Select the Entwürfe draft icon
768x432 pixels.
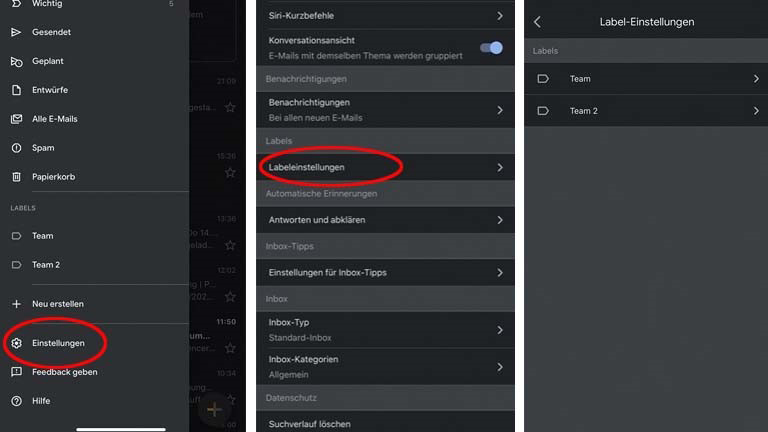(16, 90)
